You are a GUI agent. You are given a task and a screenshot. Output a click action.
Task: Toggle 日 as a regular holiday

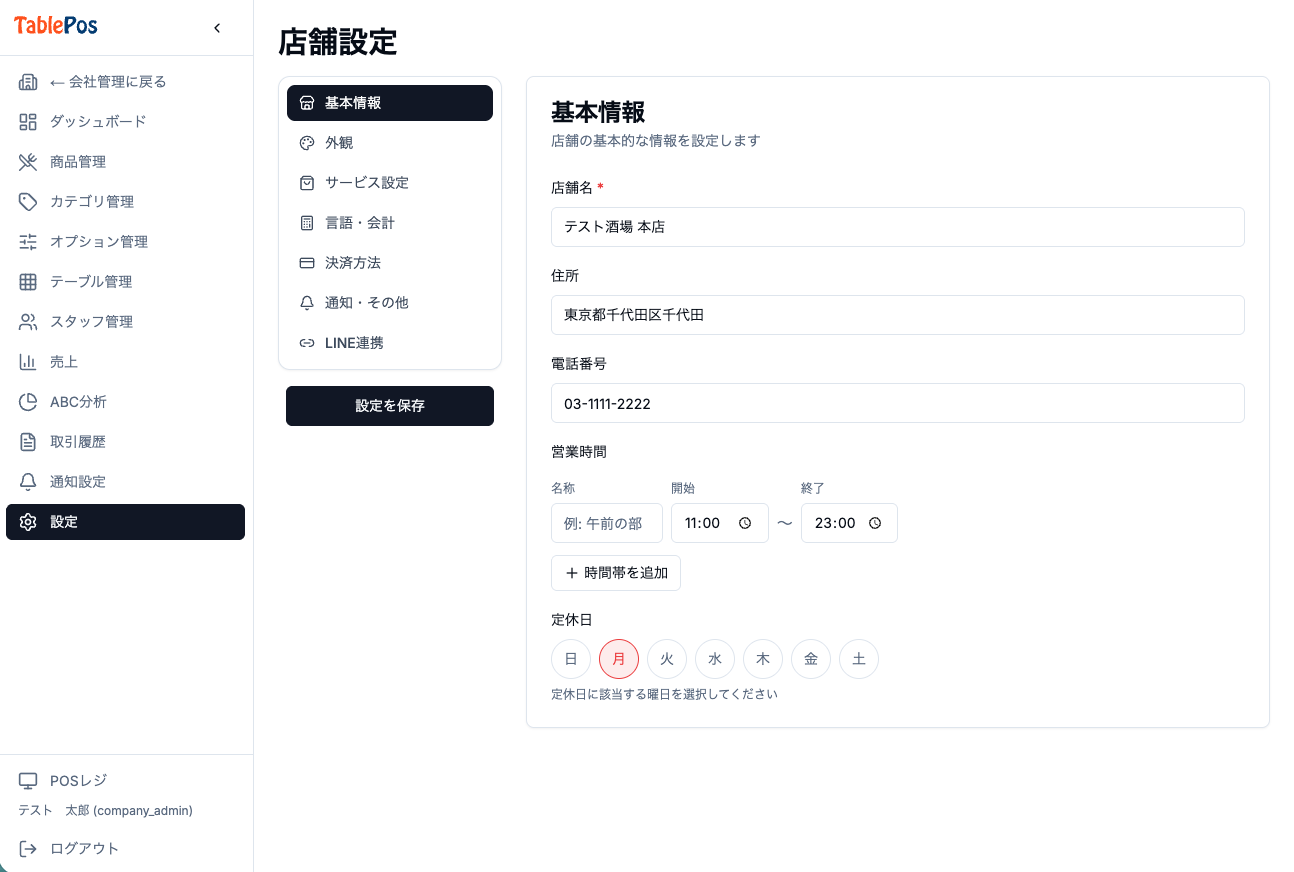[x=571, y=659]
